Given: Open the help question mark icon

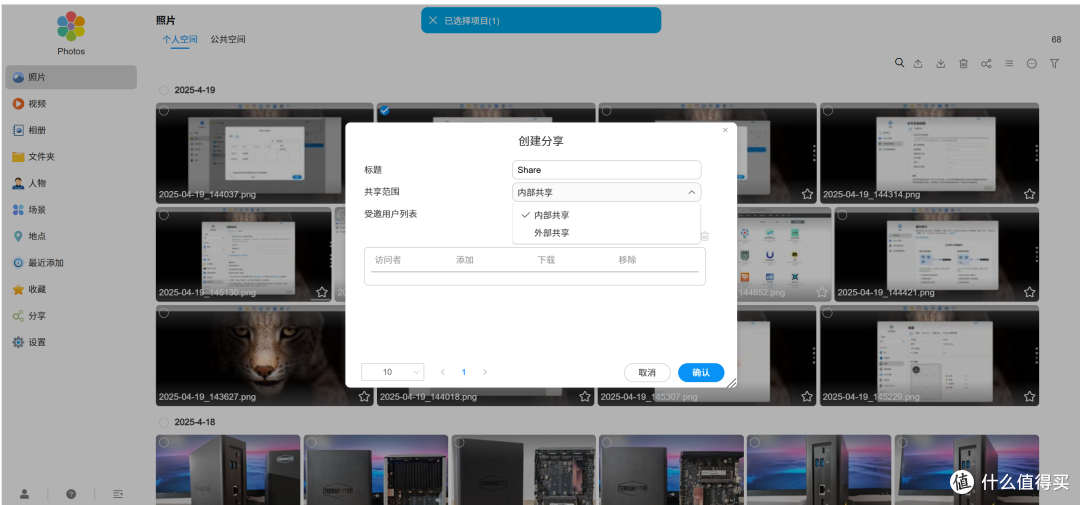Looking at the screenshot, I should (x=71, y=494).
